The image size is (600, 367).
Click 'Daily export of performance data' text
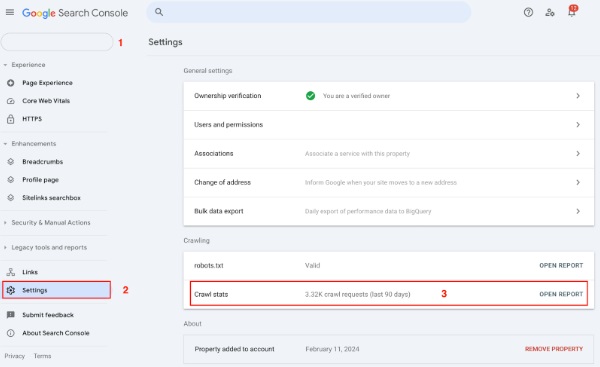(x=368, y=211)
